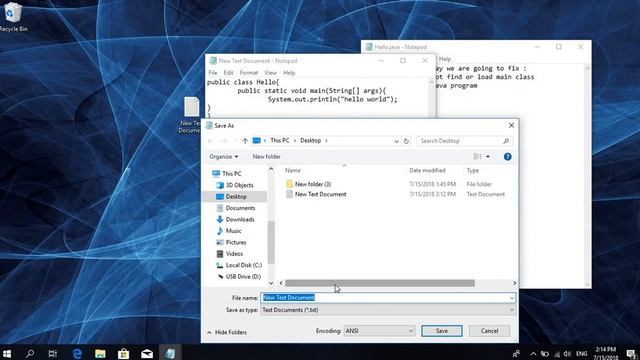Screen dimensions: 640x360
Task: Select the New folder (3) folder icon
Action: point(289,184)
